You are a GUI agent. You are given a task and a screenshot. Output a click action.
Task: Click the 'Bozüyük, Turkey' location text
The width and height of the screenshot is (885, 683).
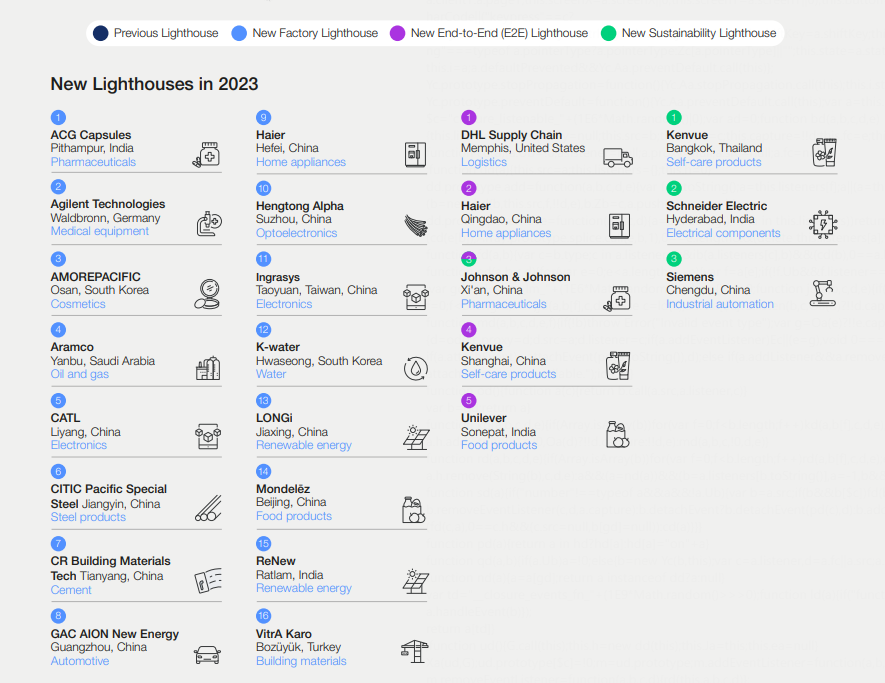(298, 647)
